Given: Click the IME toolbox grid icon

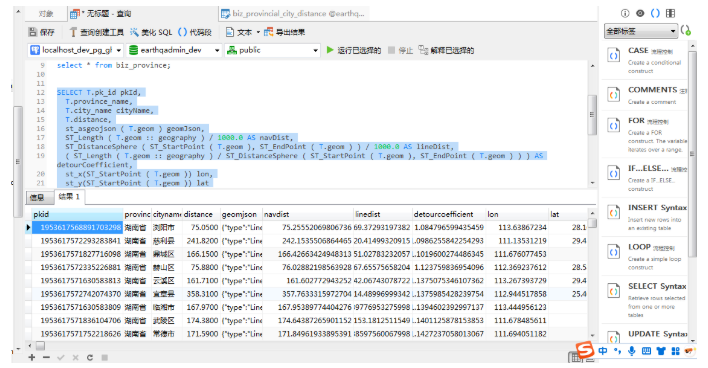Looking at the screenshot, I should point(675,351).
